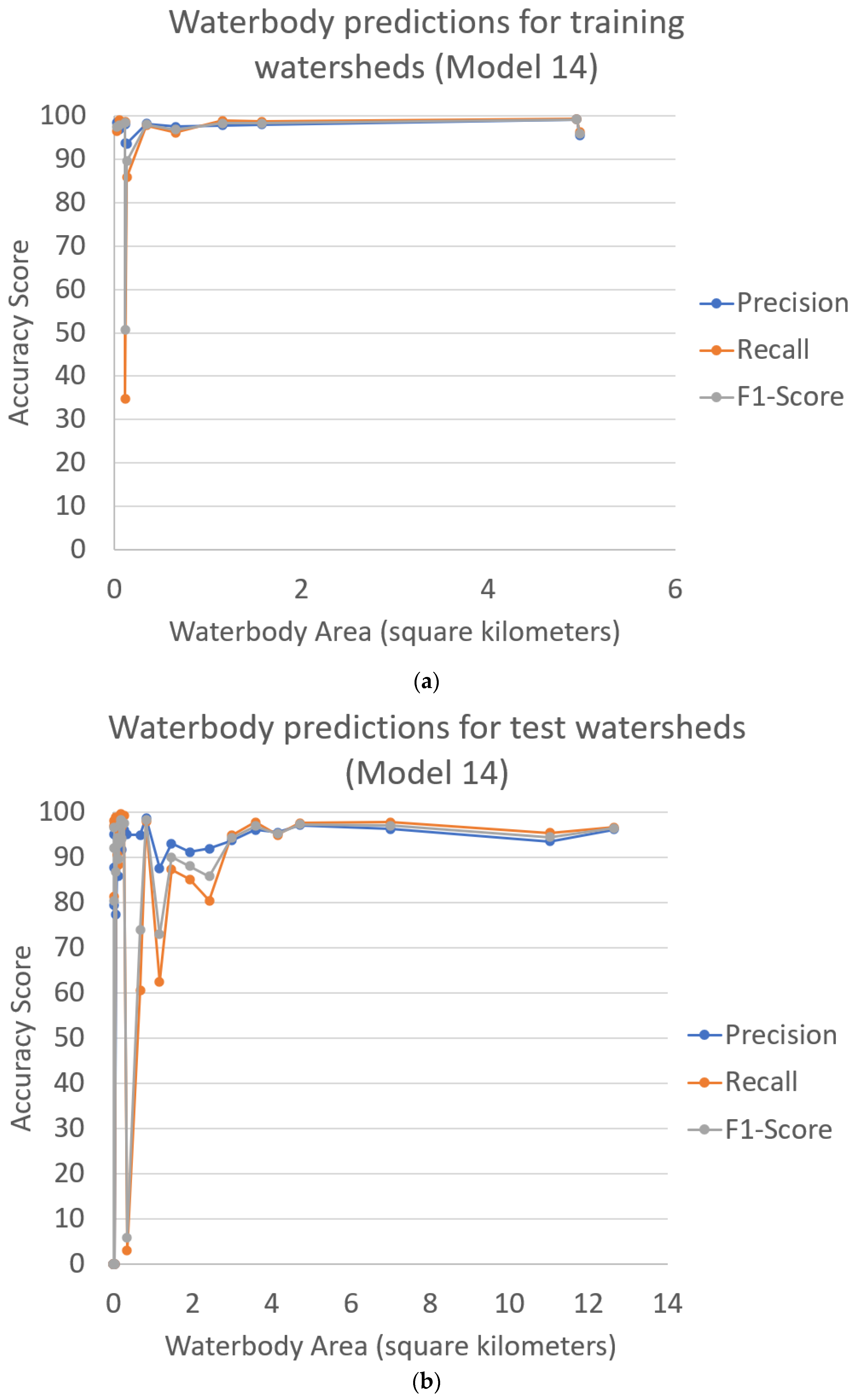The width and height of the screenshot is (858, 1400).
Task: Click the gray F1-Score point near 50 in the training chart
Action: (126, 329)
